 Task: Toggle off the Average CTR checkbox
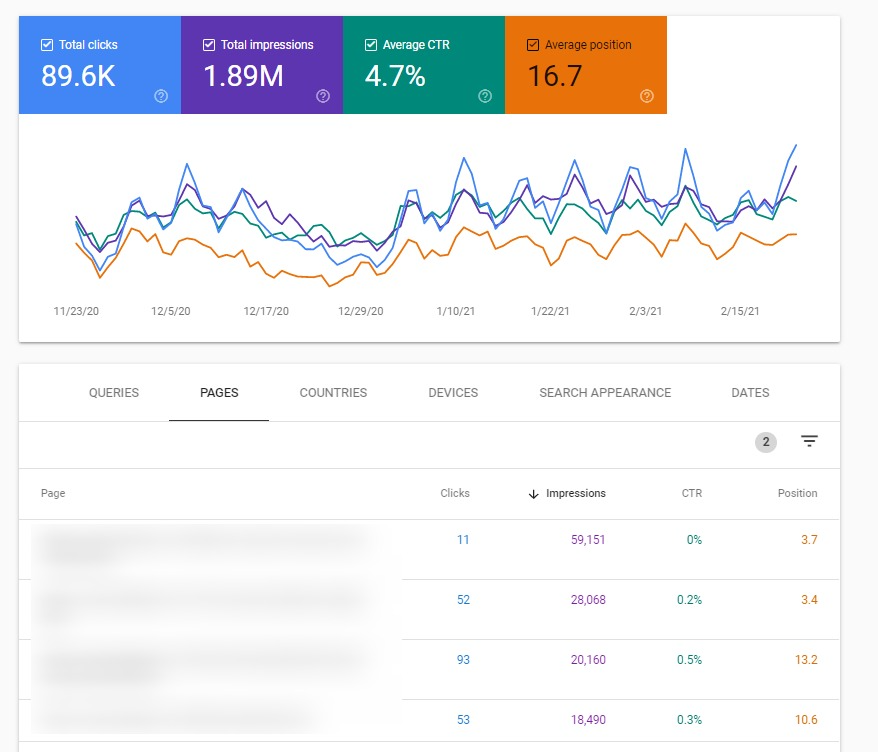click(371, 44)
